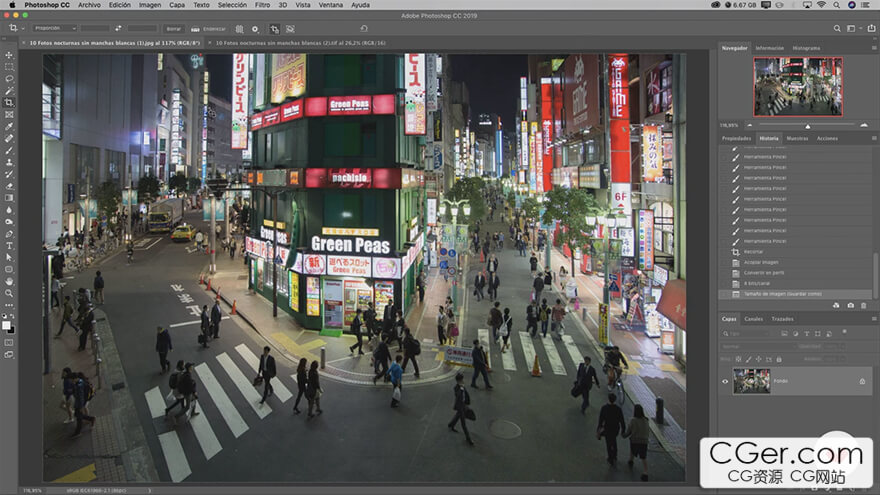Switch to the Canales tab

753,319
